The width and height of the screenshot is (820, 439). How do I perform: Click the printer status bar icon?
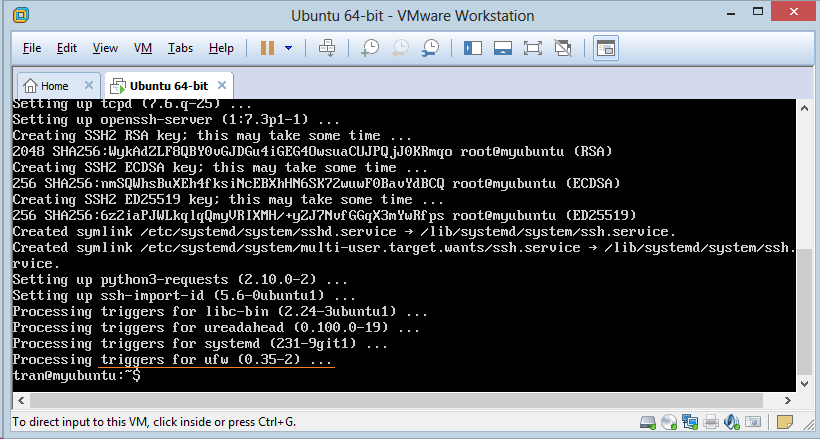click(x=711, y=422)
